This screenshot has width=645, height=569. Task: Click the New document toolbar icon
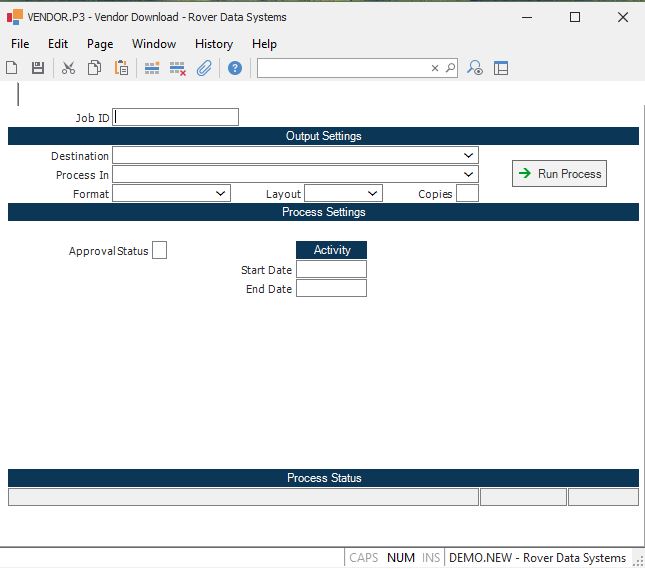point(12,68)
